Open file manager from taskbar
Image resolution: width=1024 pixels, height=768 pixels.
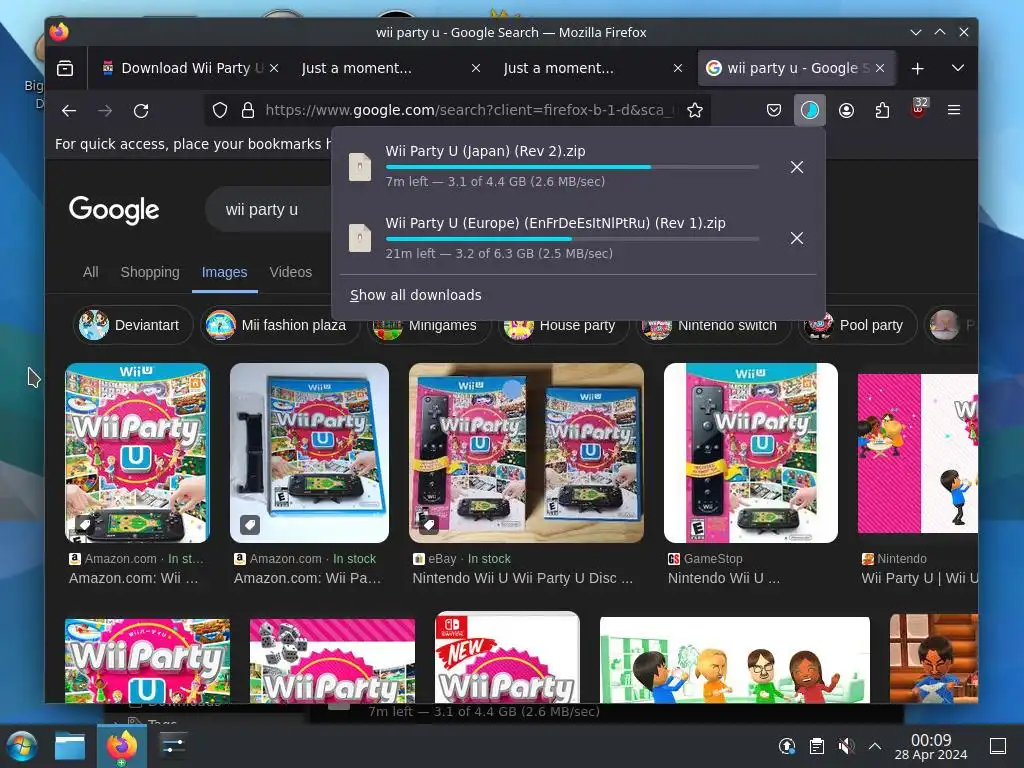click(70, 746)
